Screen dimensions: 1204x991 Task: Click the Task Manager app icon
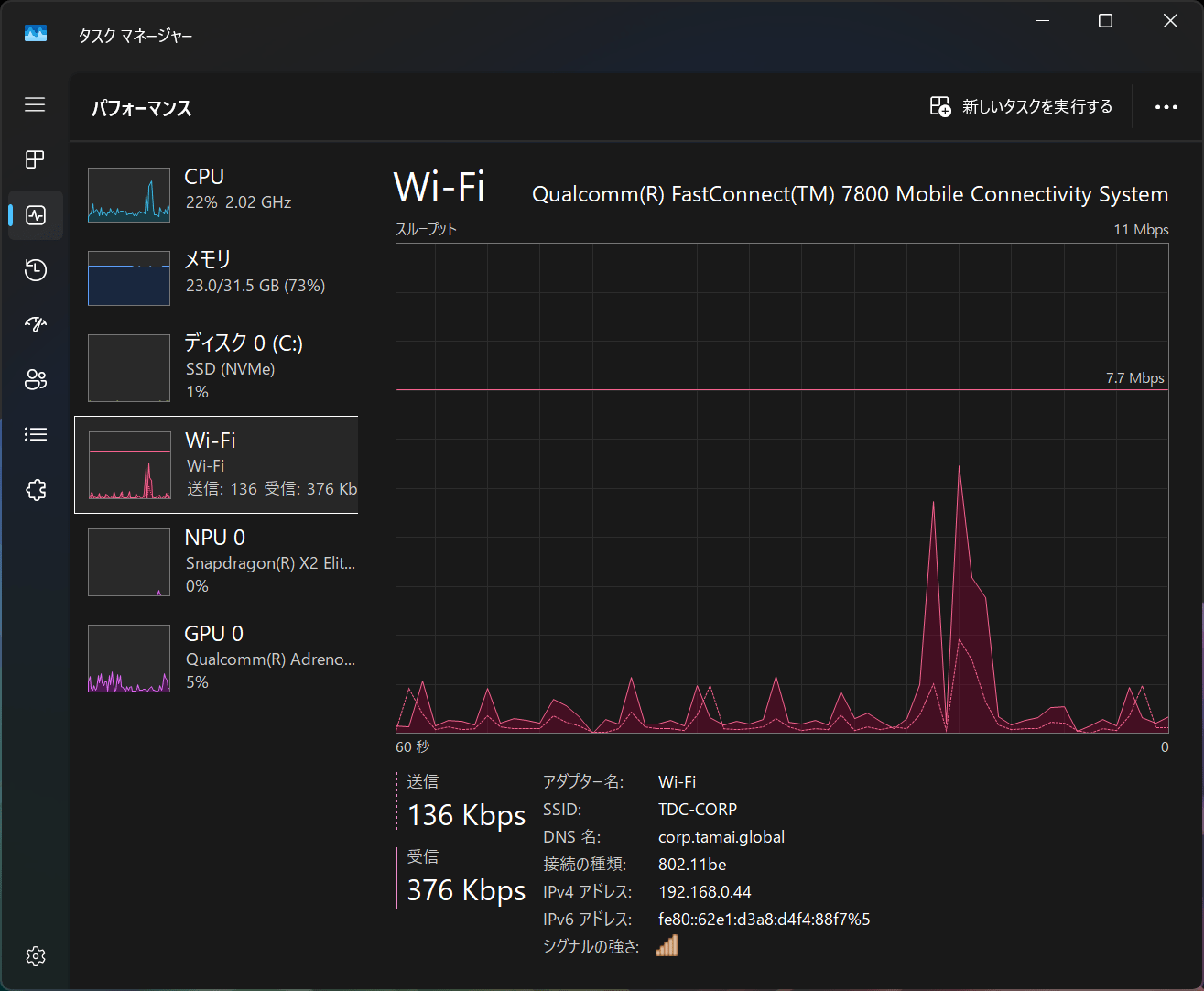(x=35, y=34)
